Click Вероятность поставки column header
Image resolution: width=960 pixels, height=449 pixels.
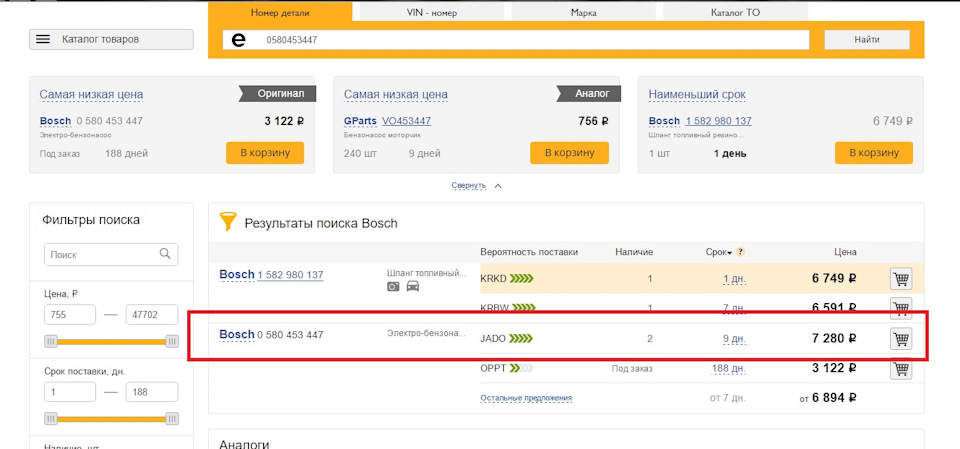[529, 252]
